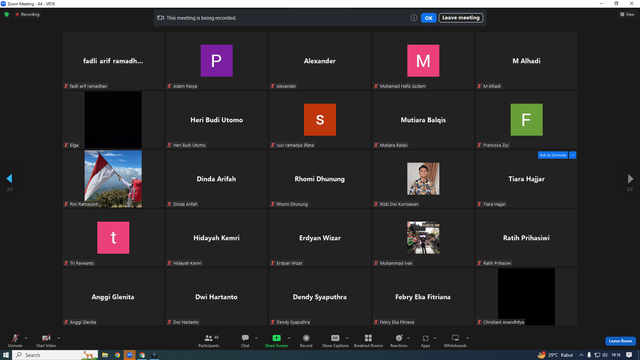This screenshot has height=360, width=640.
Task: Click the green Share Screen button
Action: [x=276, y=340]
